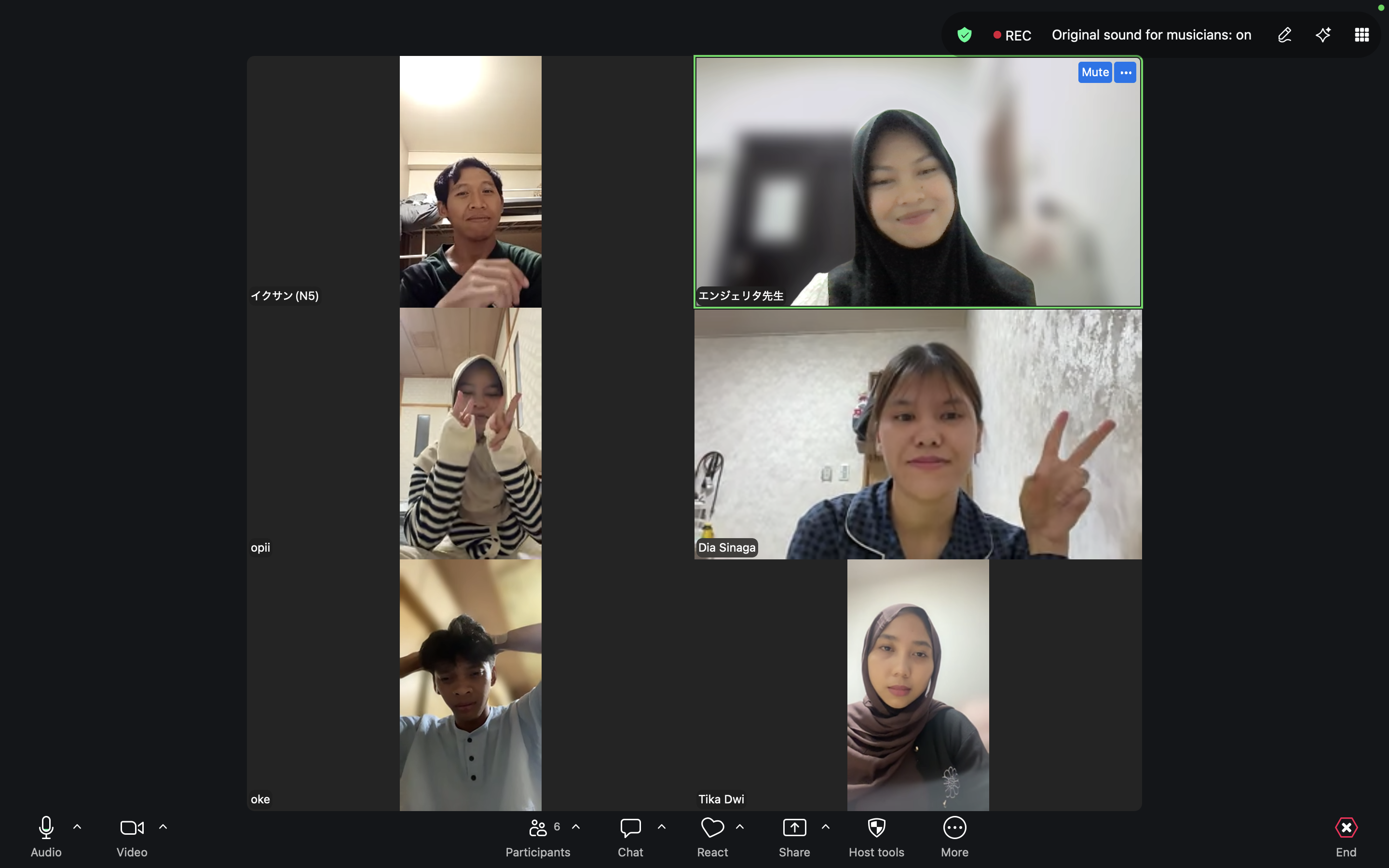This screenshot has height=868, width=1389.
Task: Click the Tika Dwi name label
Action: coord(721,799)
